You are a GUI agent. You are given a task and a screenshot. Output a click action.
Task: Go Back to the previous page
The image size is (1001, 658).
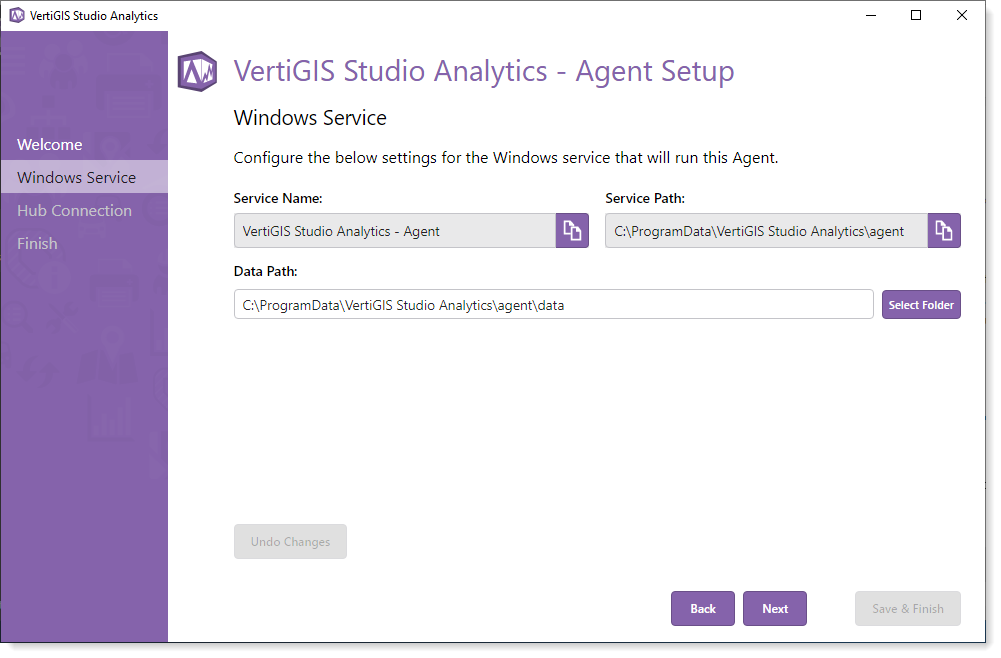[702, 609]
